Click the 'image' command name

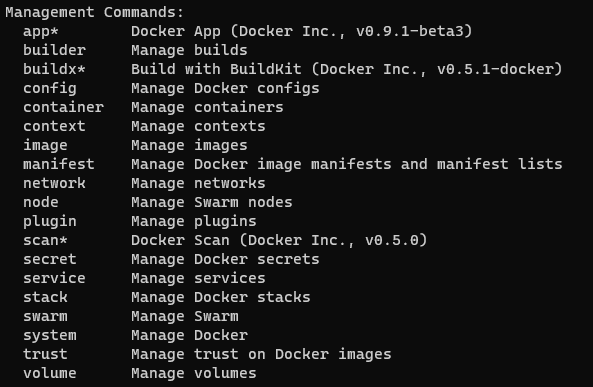coord(45,146)
